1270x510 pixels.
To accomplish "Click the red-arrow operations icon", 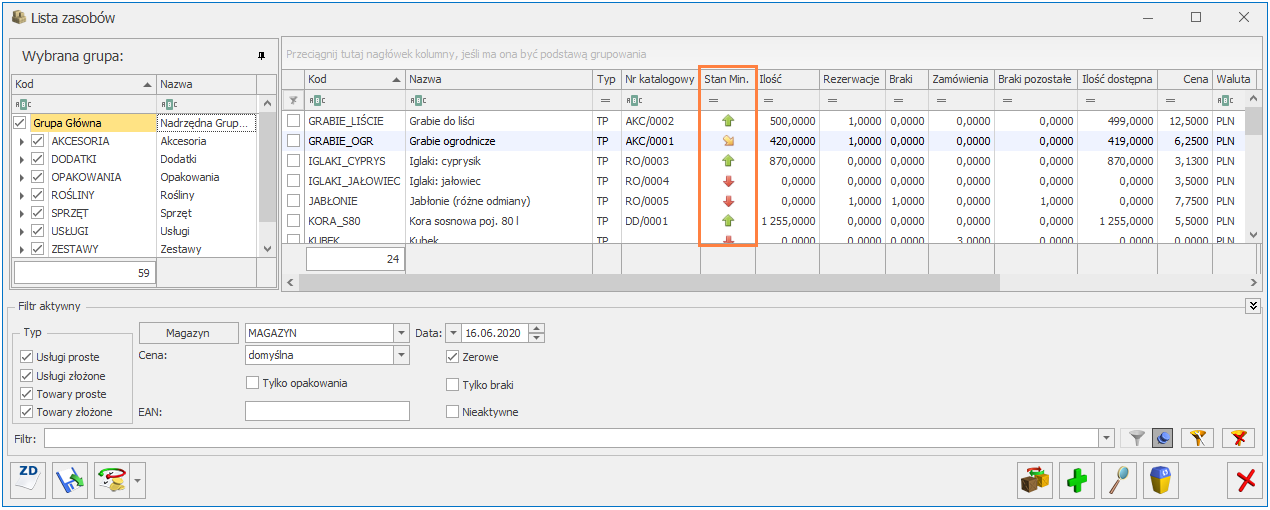I will [112, 481].
